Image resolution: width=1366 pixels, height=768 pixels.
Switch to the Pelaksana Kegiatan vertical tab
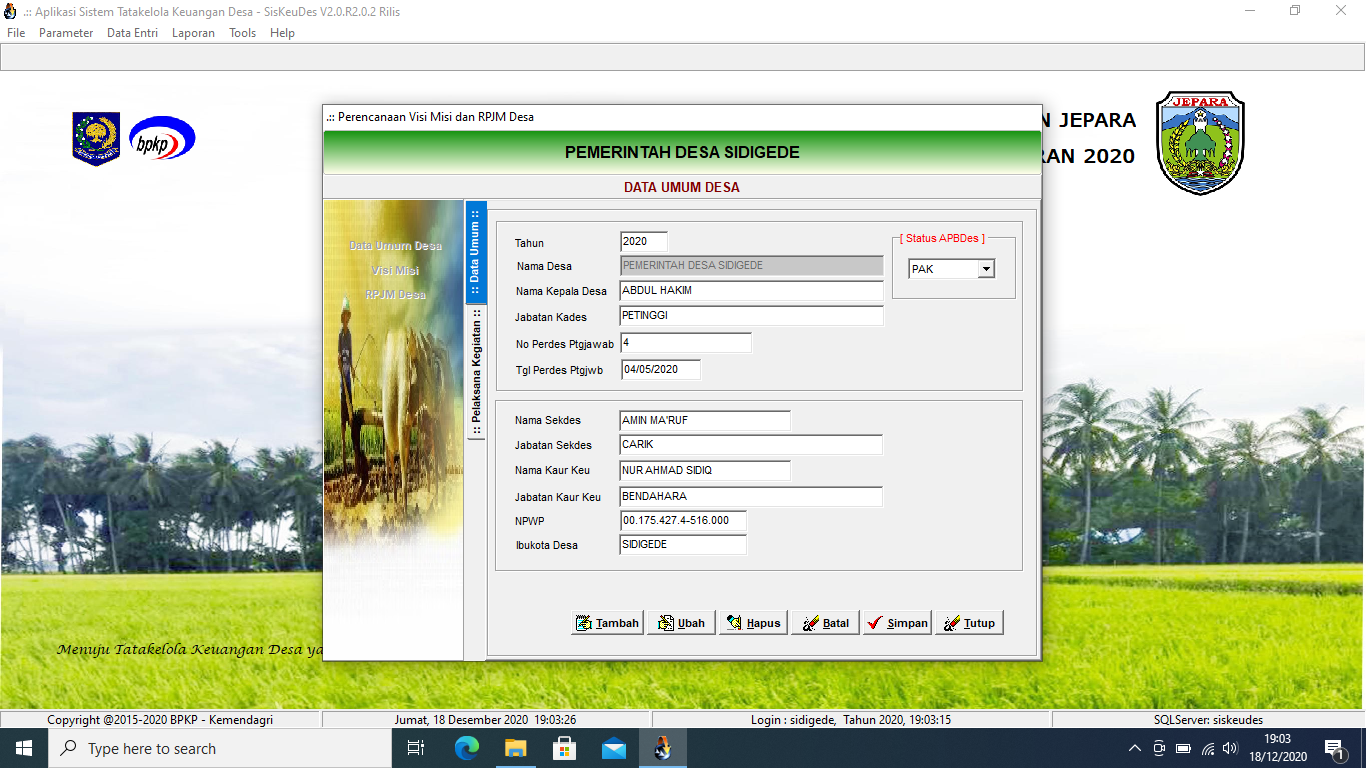click(476, 372)
